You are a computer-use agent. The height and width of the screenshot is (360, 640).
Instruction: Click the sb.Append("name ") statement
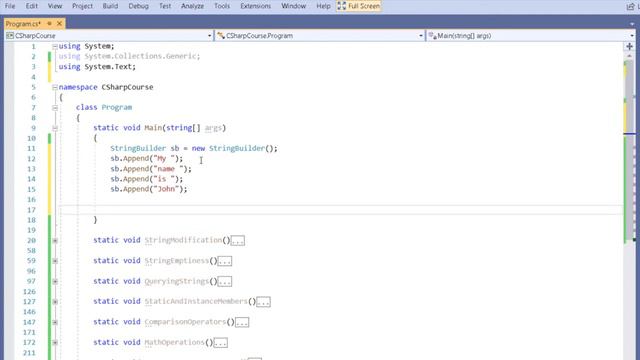(151, 169)
